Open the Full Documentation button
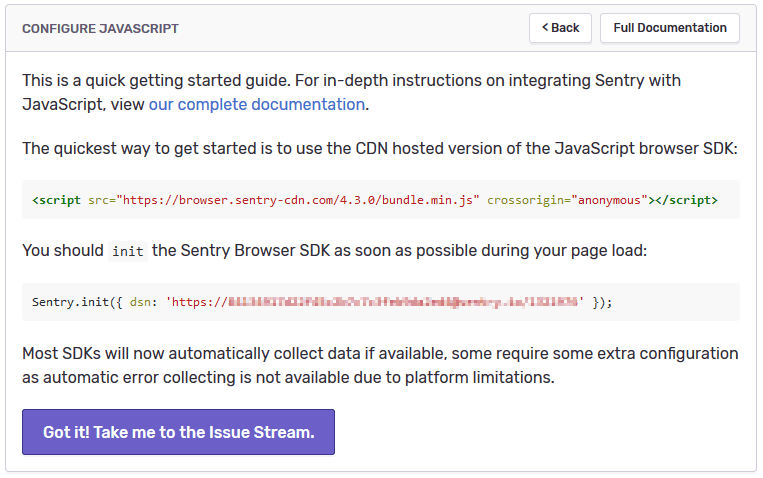Screen dimensions: 763x478 [x=669, y=28]
